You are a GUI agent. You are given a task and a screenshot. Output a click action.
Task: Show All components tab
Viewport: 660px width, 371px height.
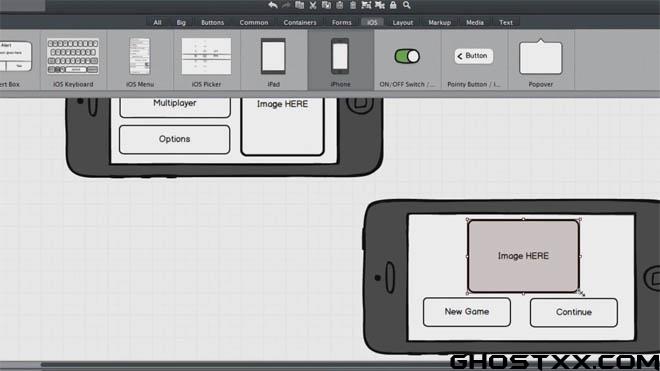pos(157,22)
